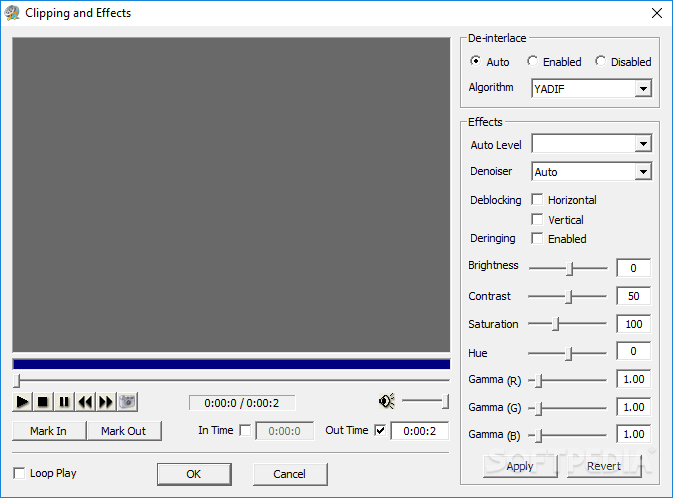Uncheck the Out Time checkbox
This screenshot has width=673, height=498.
point(380,430)
